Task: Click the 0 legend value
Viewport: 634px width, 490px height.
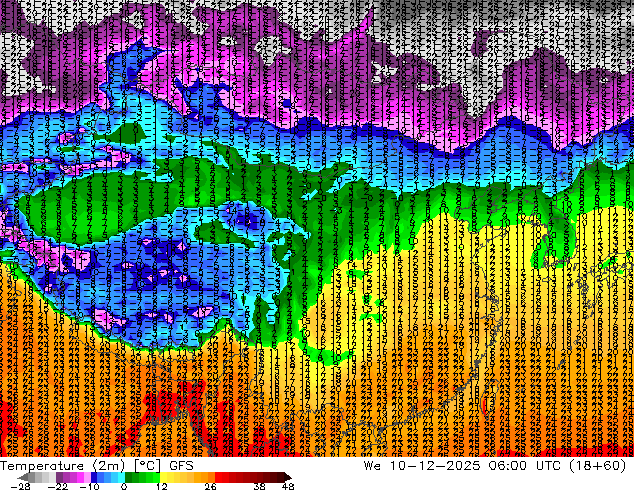Action: [x=124, y=486]
